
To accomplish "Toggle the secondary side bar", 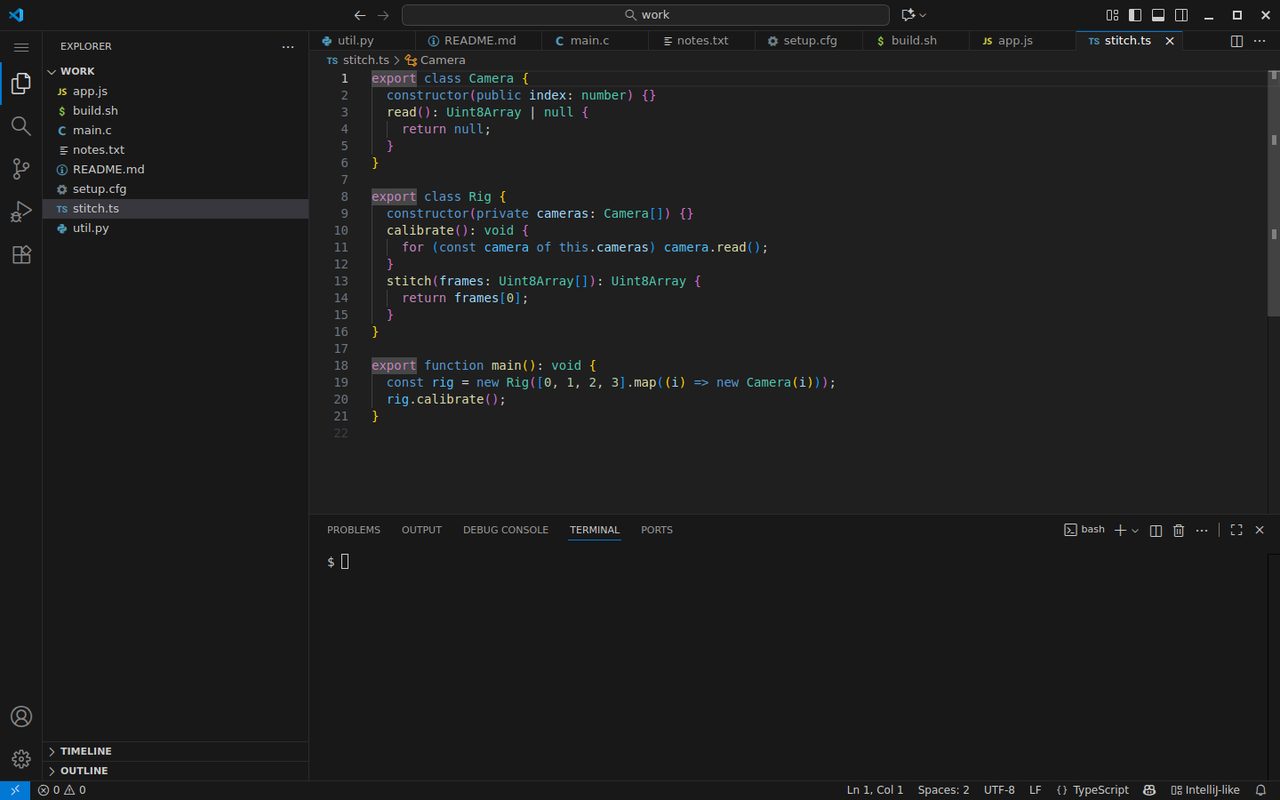I will coord(1181,15).
